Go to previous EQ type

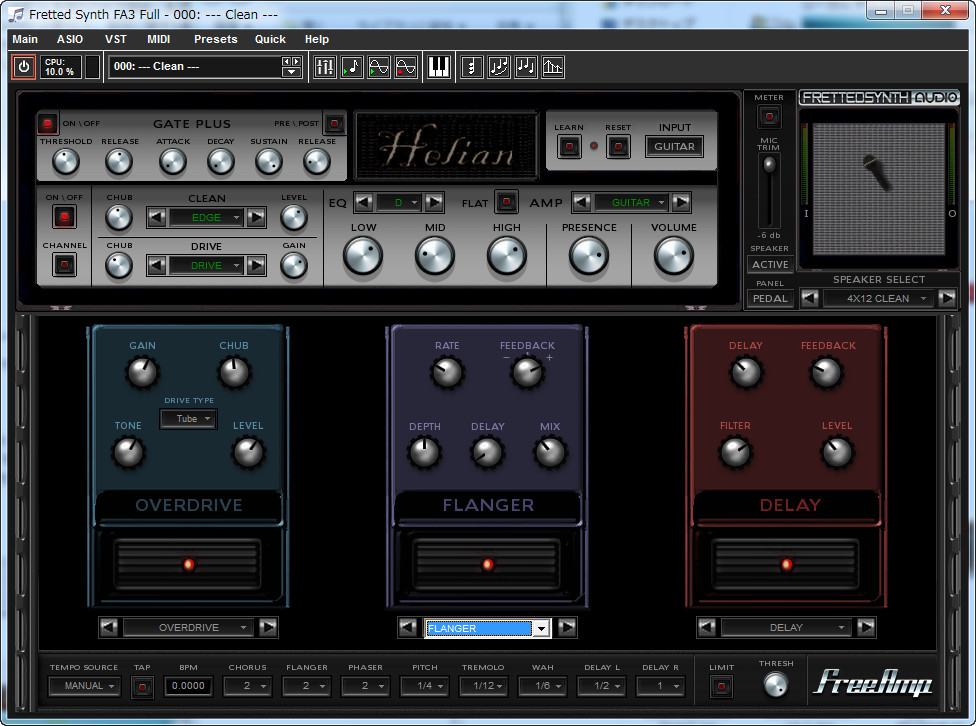click(364, 202)
